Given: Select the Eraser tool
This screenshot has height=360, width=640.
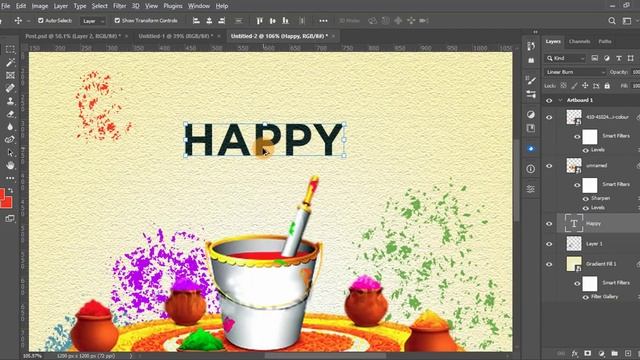Looking at the screenshot, I should [x=10, y=114].
